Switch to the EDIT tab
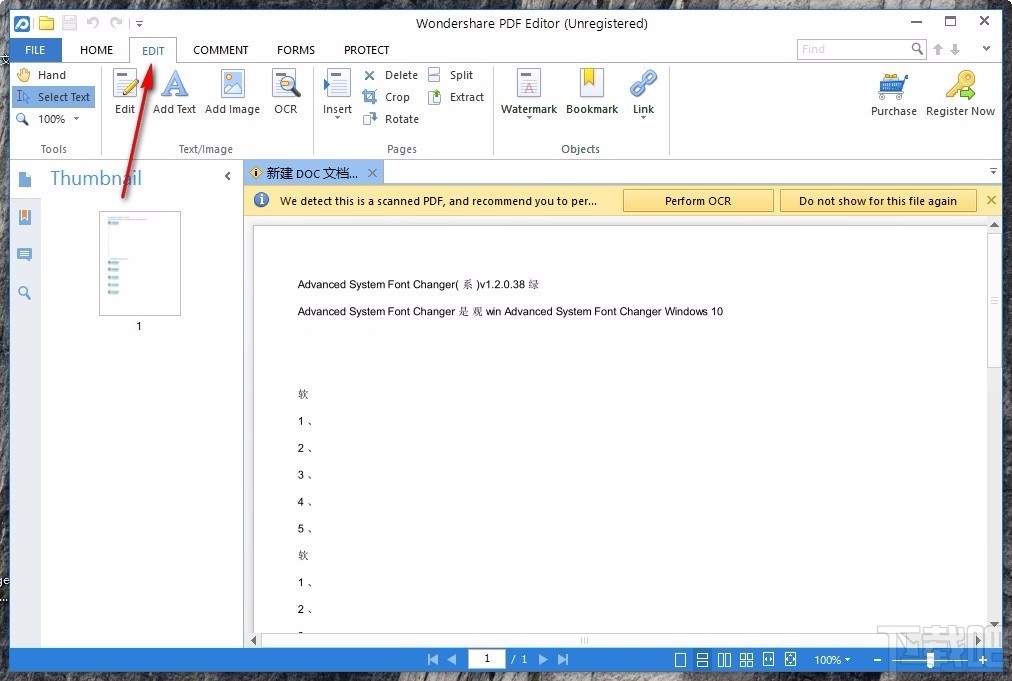This screenshot has width=1012, height=681. [153, 50]
